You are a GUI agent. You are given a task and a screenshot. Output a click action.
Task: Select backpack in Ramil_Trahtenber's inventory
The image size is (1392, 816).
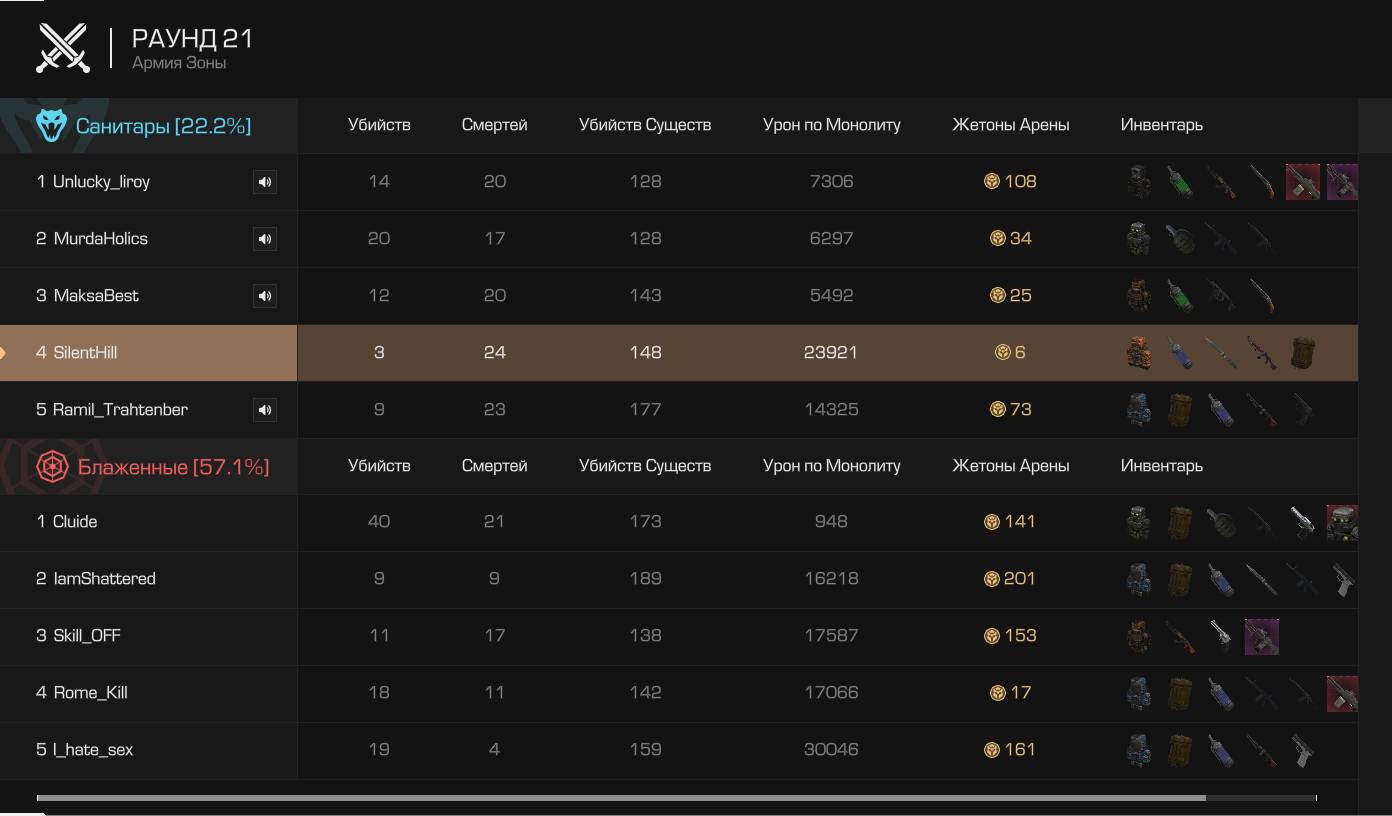(x=1180, y=410)
